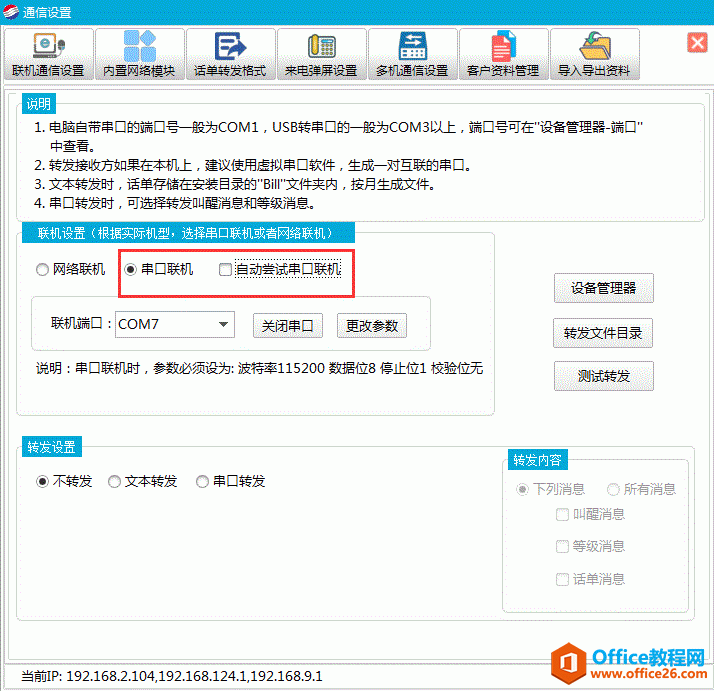The height and width of the screenshot is (691, 714).
Task: Click the baud rate 说明 text line
Action: (x=260, y=368)
